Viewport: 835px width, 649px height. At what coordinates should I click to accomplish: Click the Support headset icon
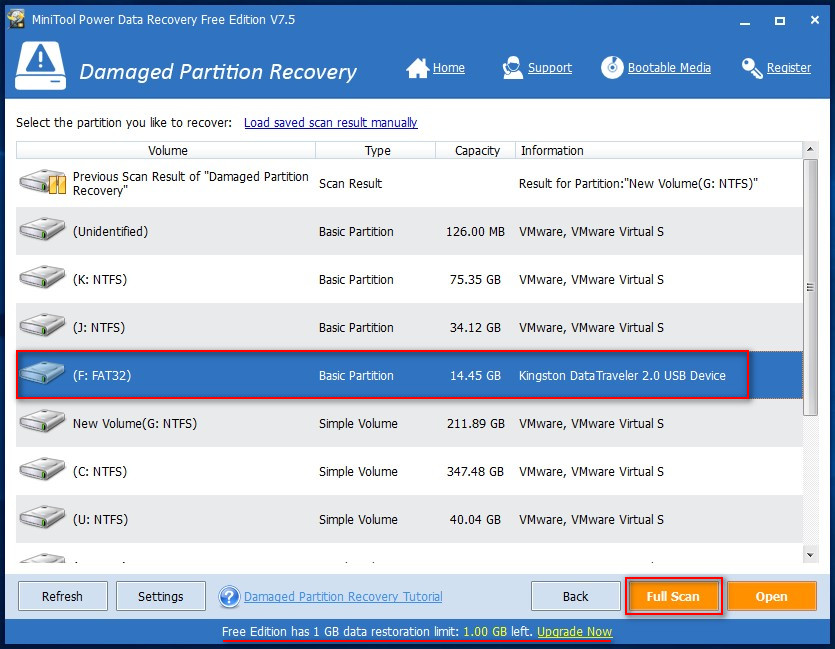pos(512,68)
